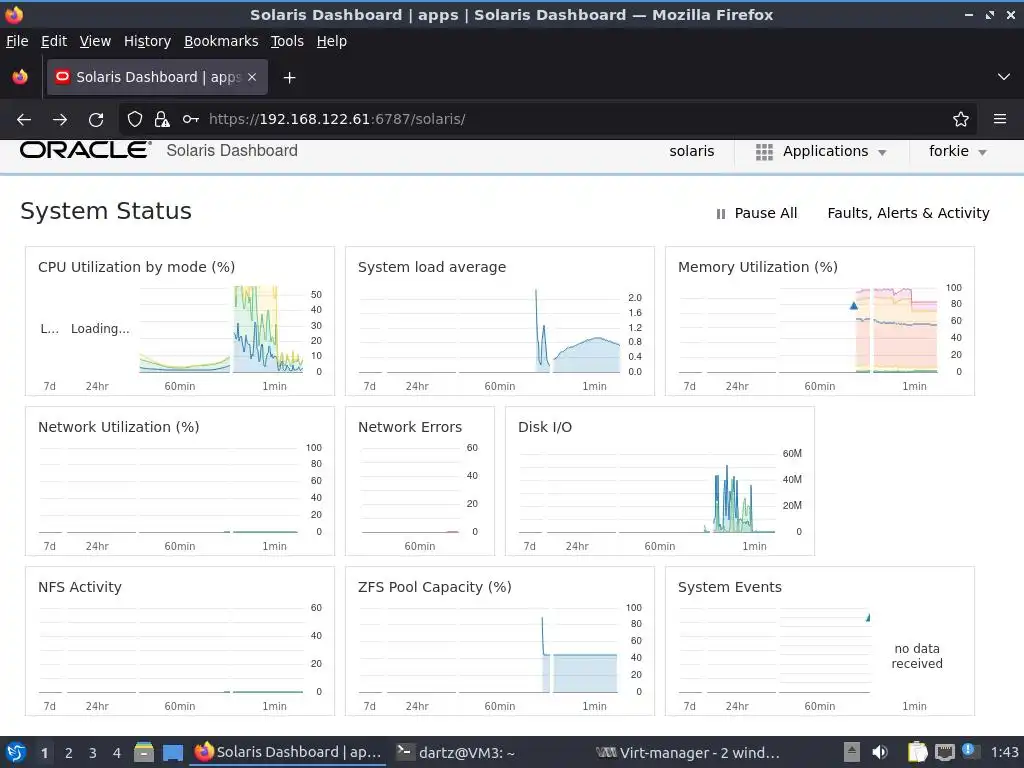Click the 60min label under Network Errors
Viewport: 1024px width, 768px height.
point(419,546)
